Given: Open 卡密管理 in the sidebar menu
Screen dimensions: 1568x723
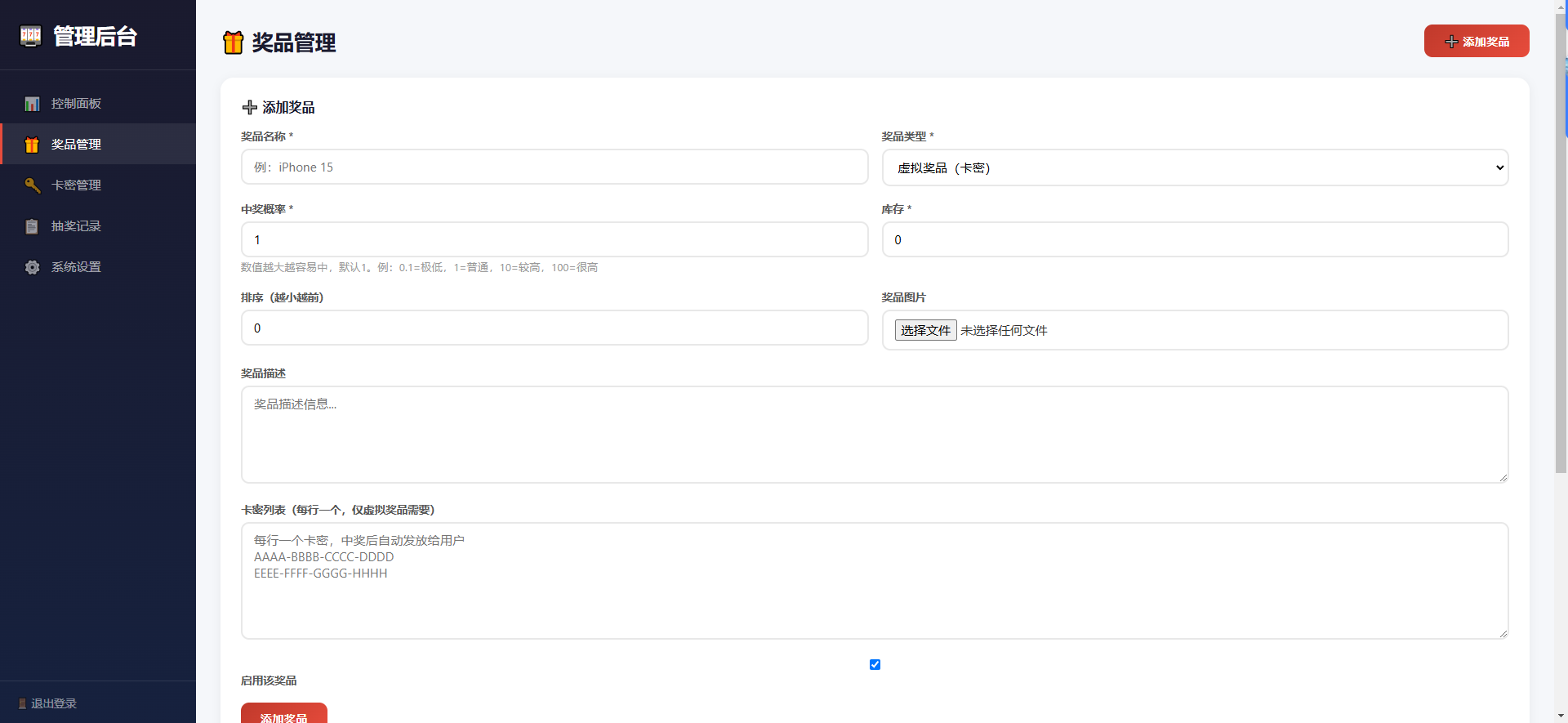Looking at the screenshot, I should 76,185.
